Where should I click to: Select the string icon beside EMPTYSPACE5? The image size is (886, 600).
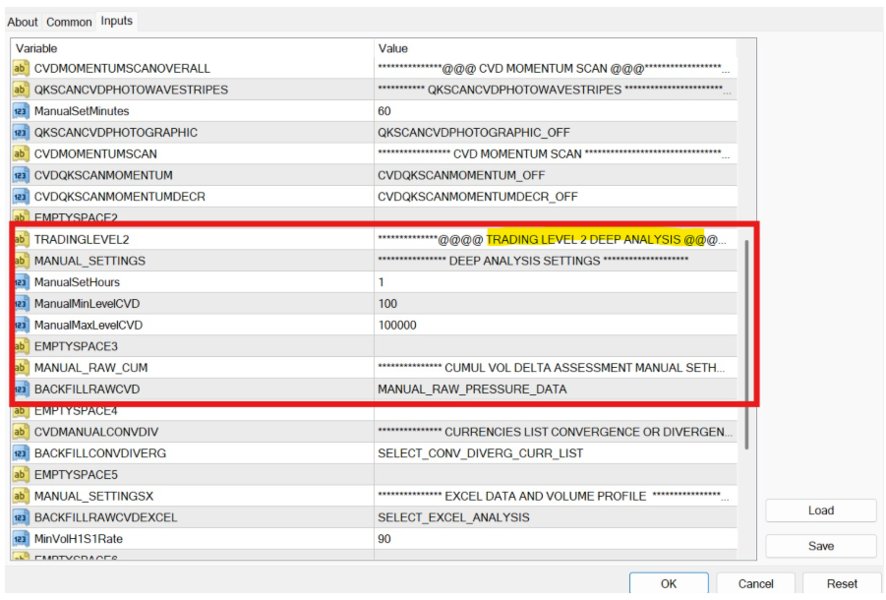click(x=20, y=475)
